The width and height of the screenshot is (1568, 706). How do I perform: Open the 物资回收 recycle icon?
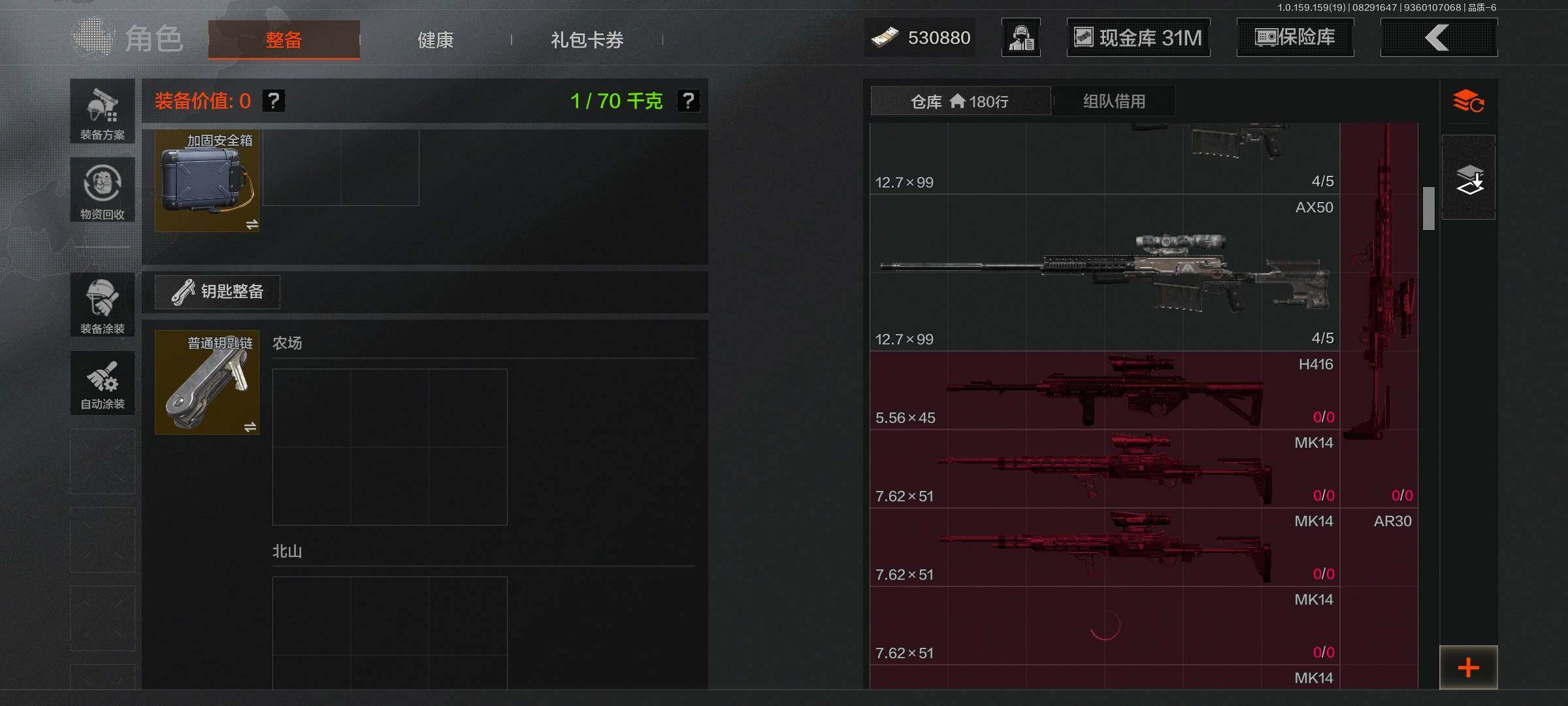(x=103, y=190)
